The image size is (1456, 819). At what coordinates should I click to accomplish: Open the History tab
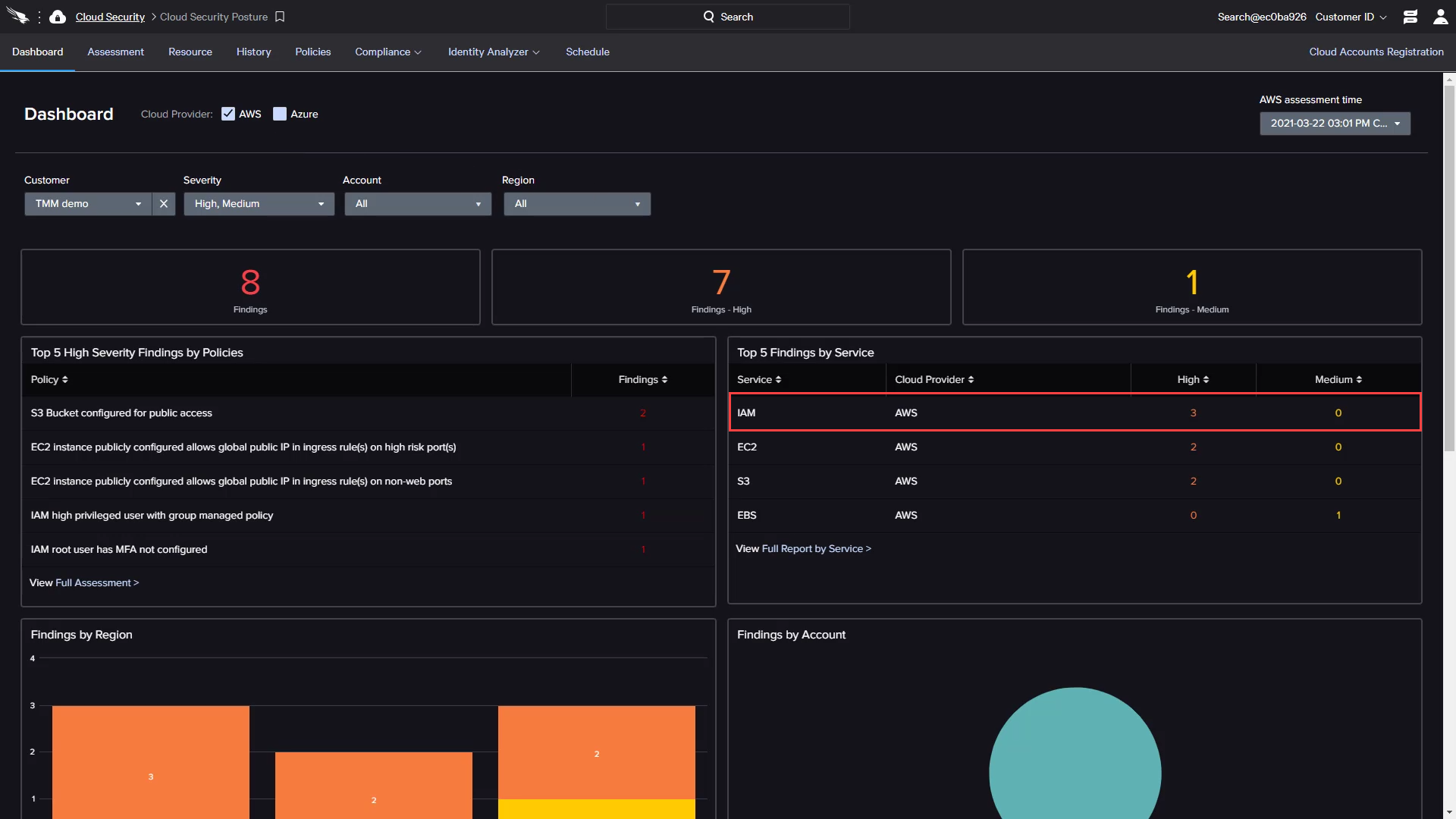[x=253, y=52]
